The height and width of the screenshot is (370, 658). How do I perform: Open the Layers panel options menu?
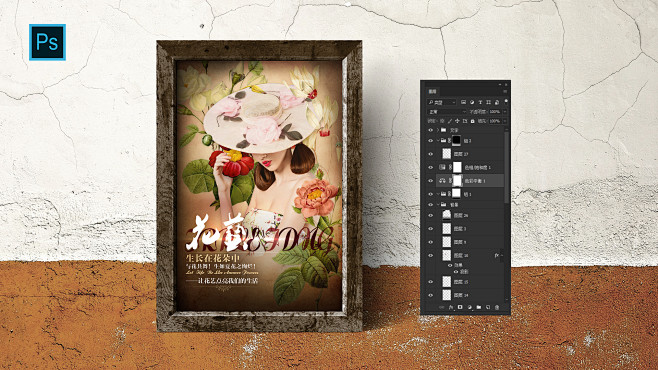(505, 91)
